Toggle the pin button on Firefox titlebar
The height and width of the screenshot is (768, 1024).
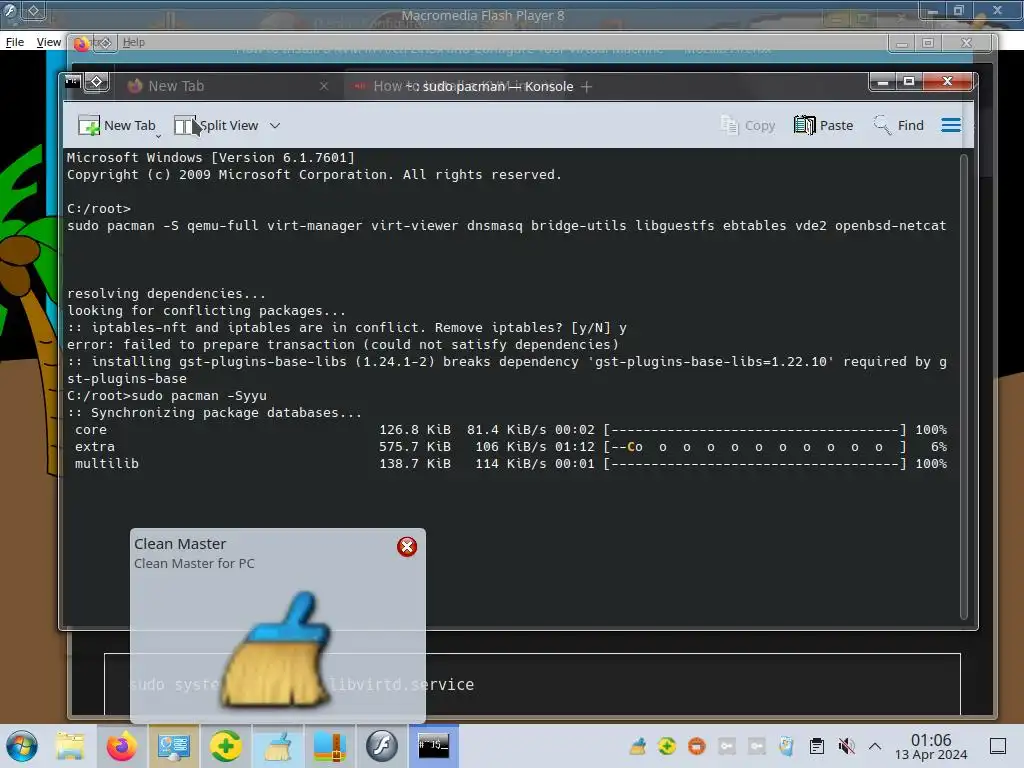point(105,42)
